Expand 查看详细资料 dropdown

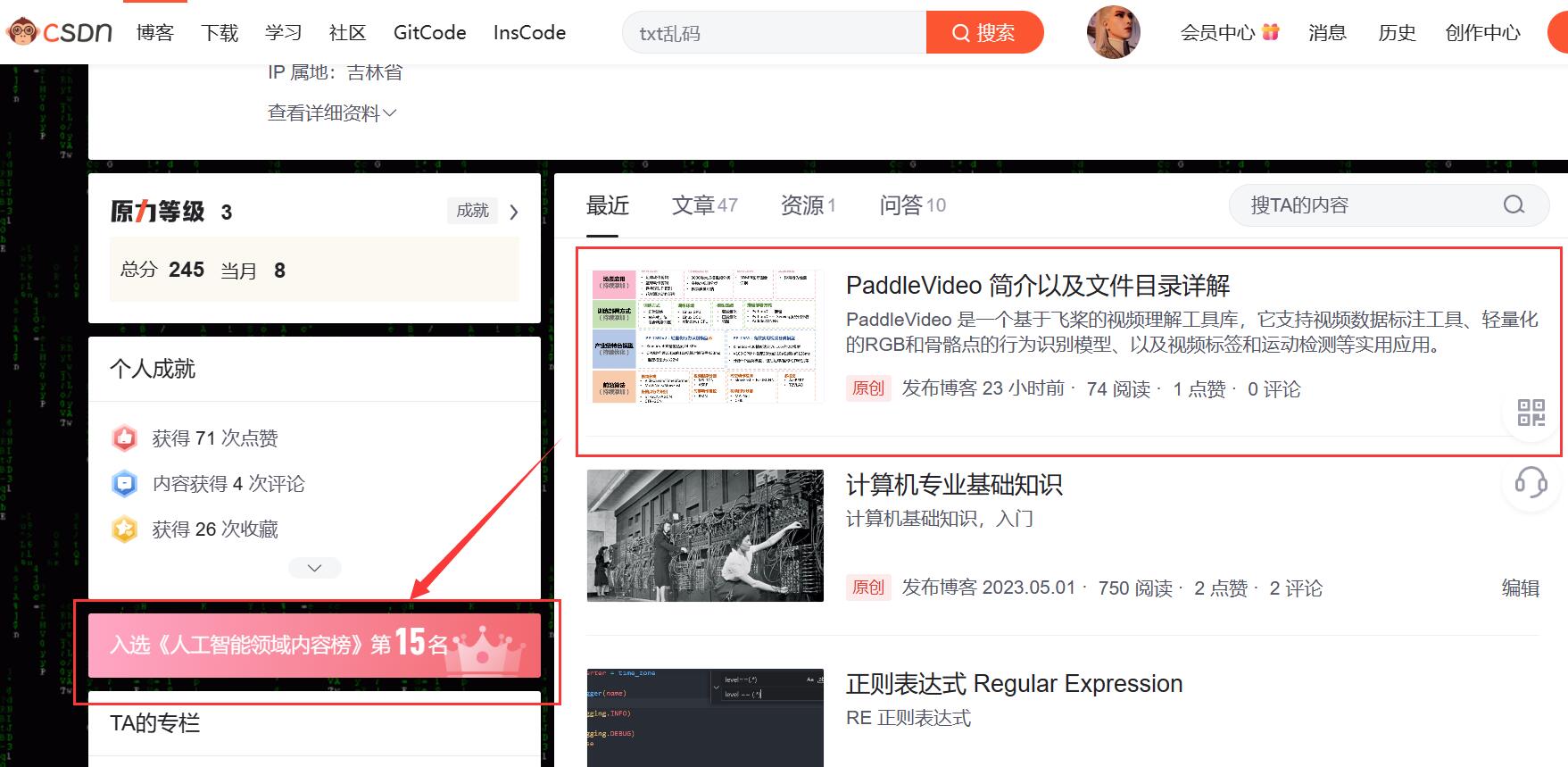pos(332,113)
